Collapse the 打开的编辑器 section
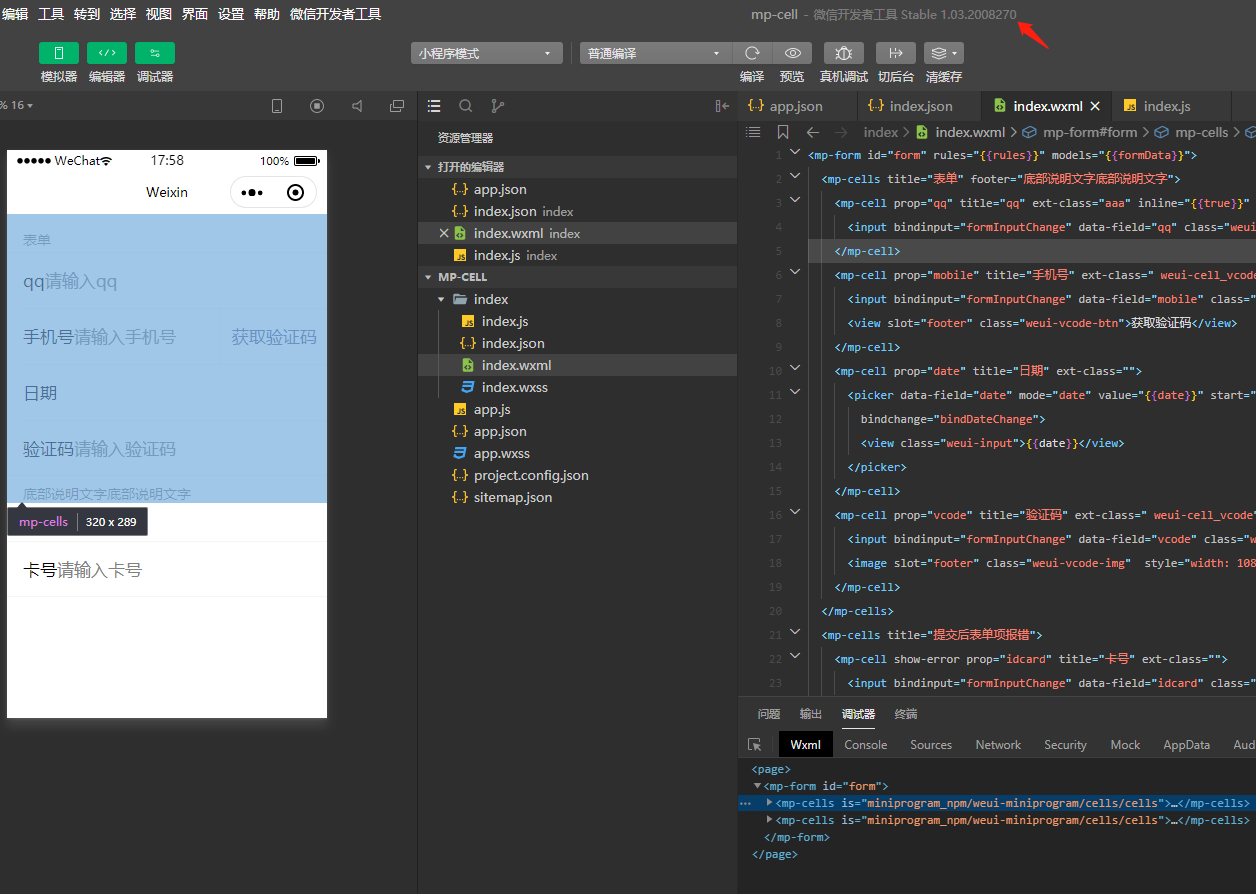The image size is (1256, 894). [x=428, y=167]
